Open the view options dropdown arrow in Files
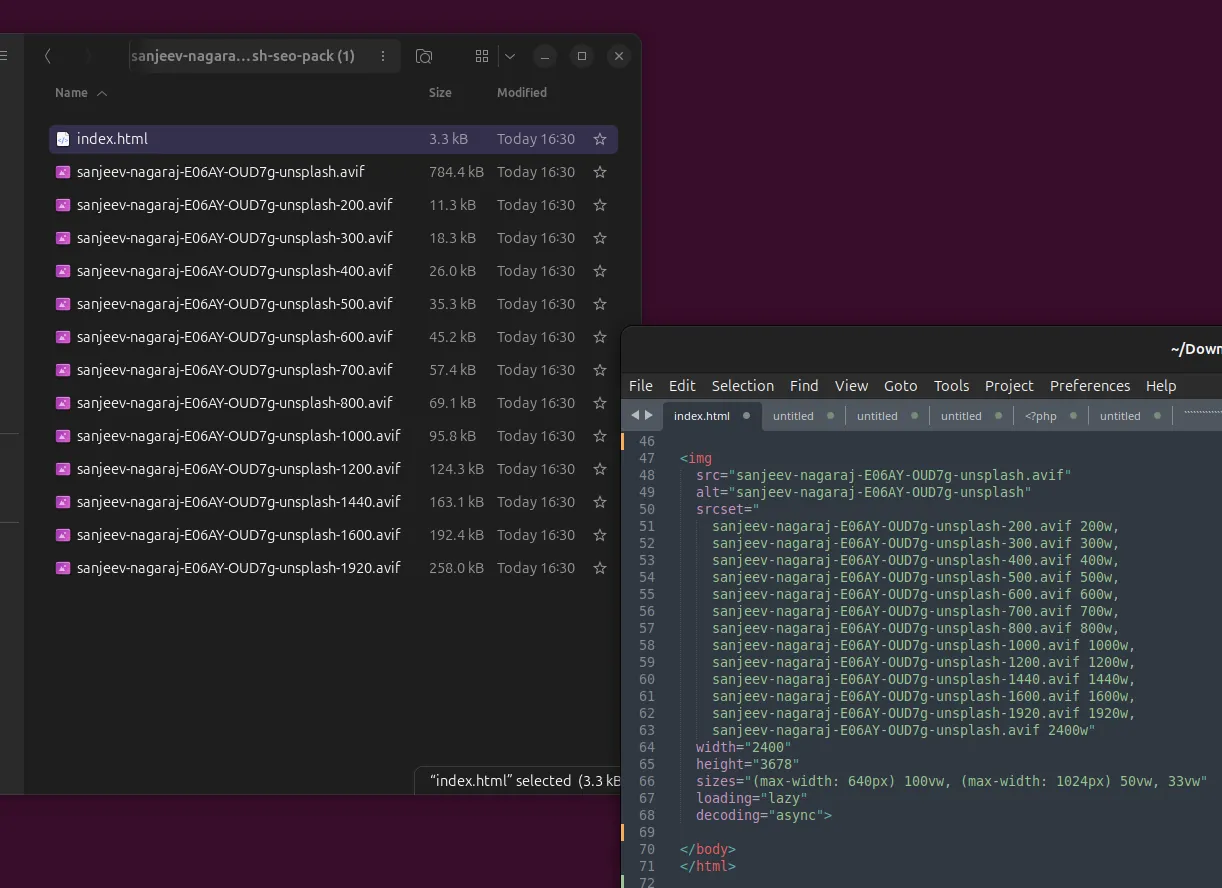The height and width of the screenshot is (888, 1222). coord(510,56)
